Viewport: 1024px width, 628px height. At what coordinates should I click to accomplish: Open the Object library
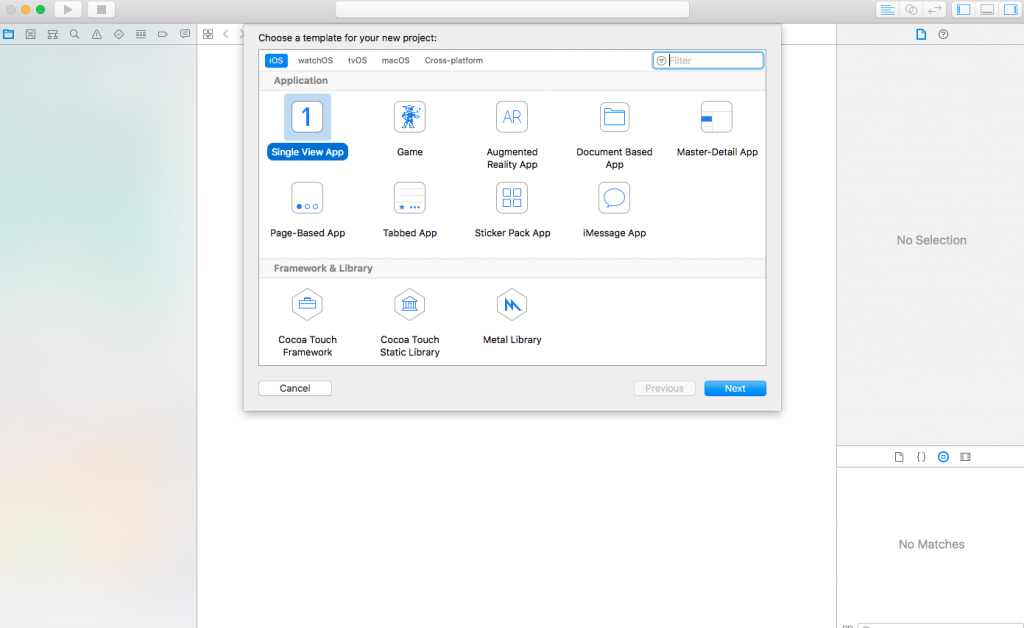943,457
